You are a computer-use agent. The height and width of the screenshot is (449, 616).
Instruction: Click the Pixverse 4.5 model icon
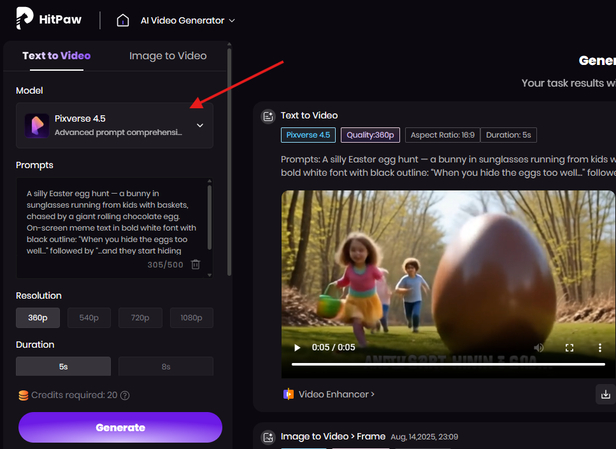coord(37,126)
